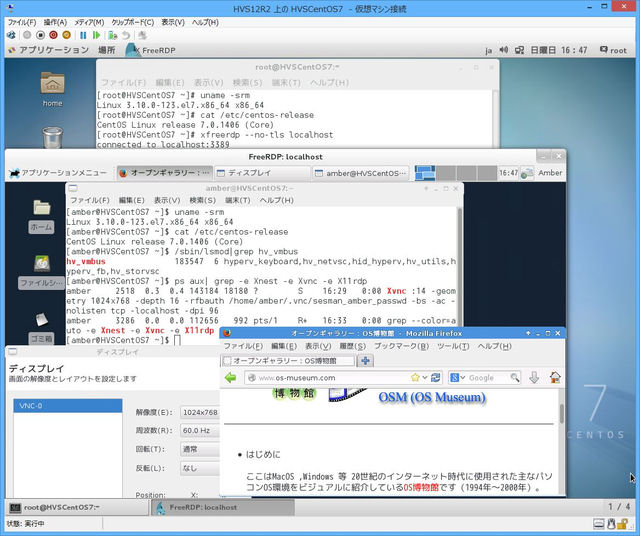Click the green Back arrow in Firefox
Viewport: 640px width, 536px height.
[231, 378]
